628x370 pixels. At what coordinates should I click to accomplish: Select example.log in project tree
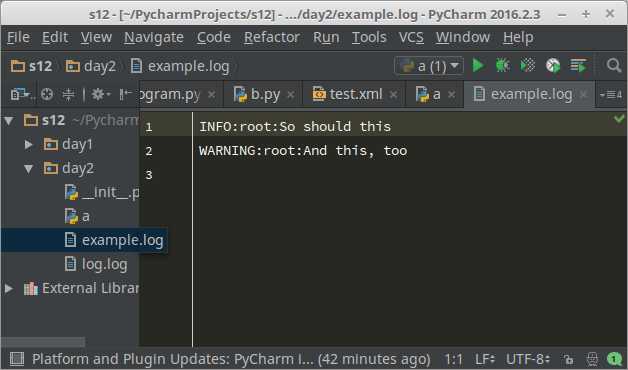[x=114, y=241]
